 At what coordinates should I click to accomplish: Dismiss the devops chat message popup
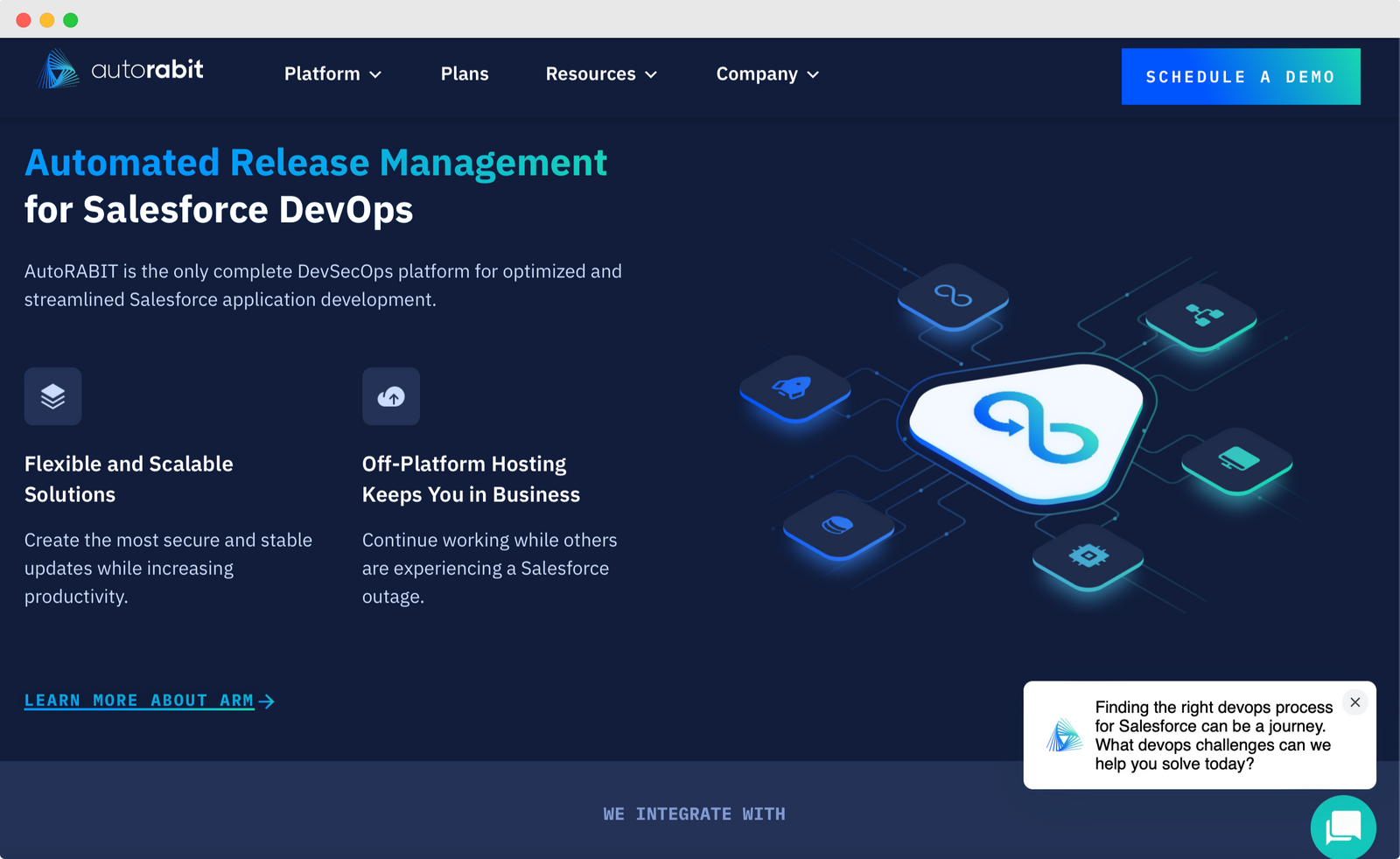pos(1354,702)
